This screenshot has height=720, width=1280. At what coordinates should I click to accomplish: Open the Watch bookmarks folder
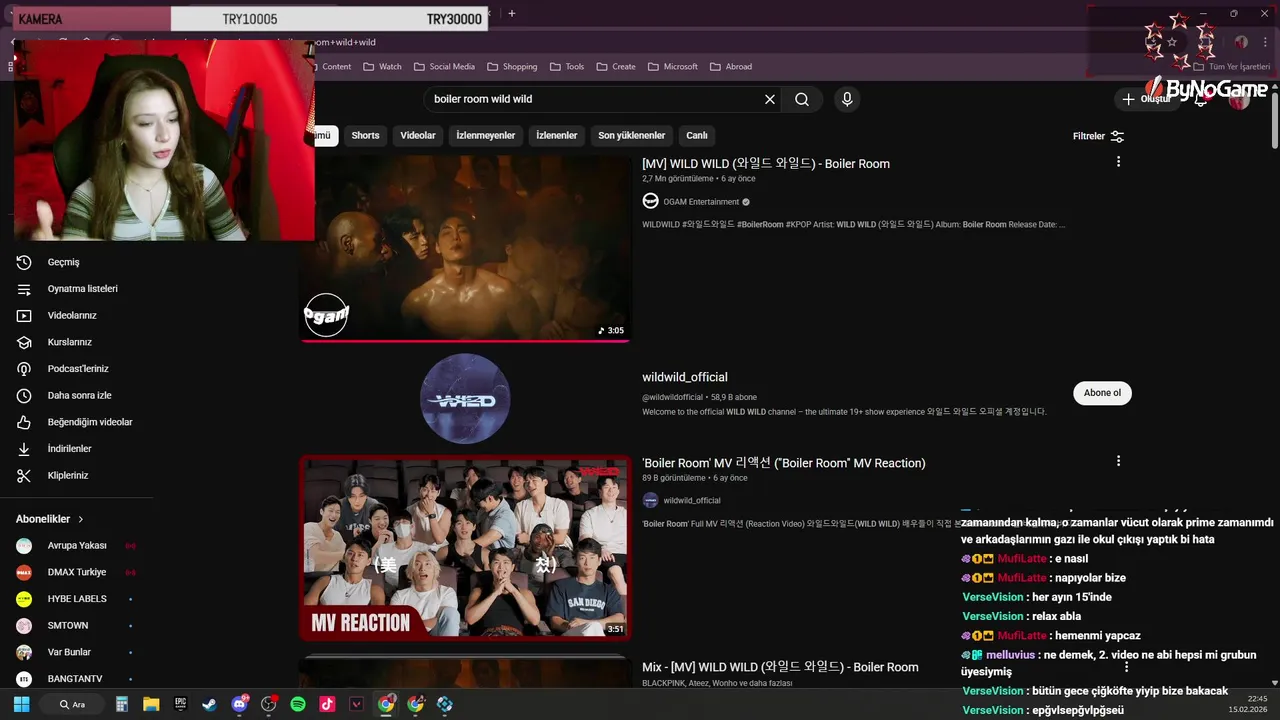pos(382,67)
